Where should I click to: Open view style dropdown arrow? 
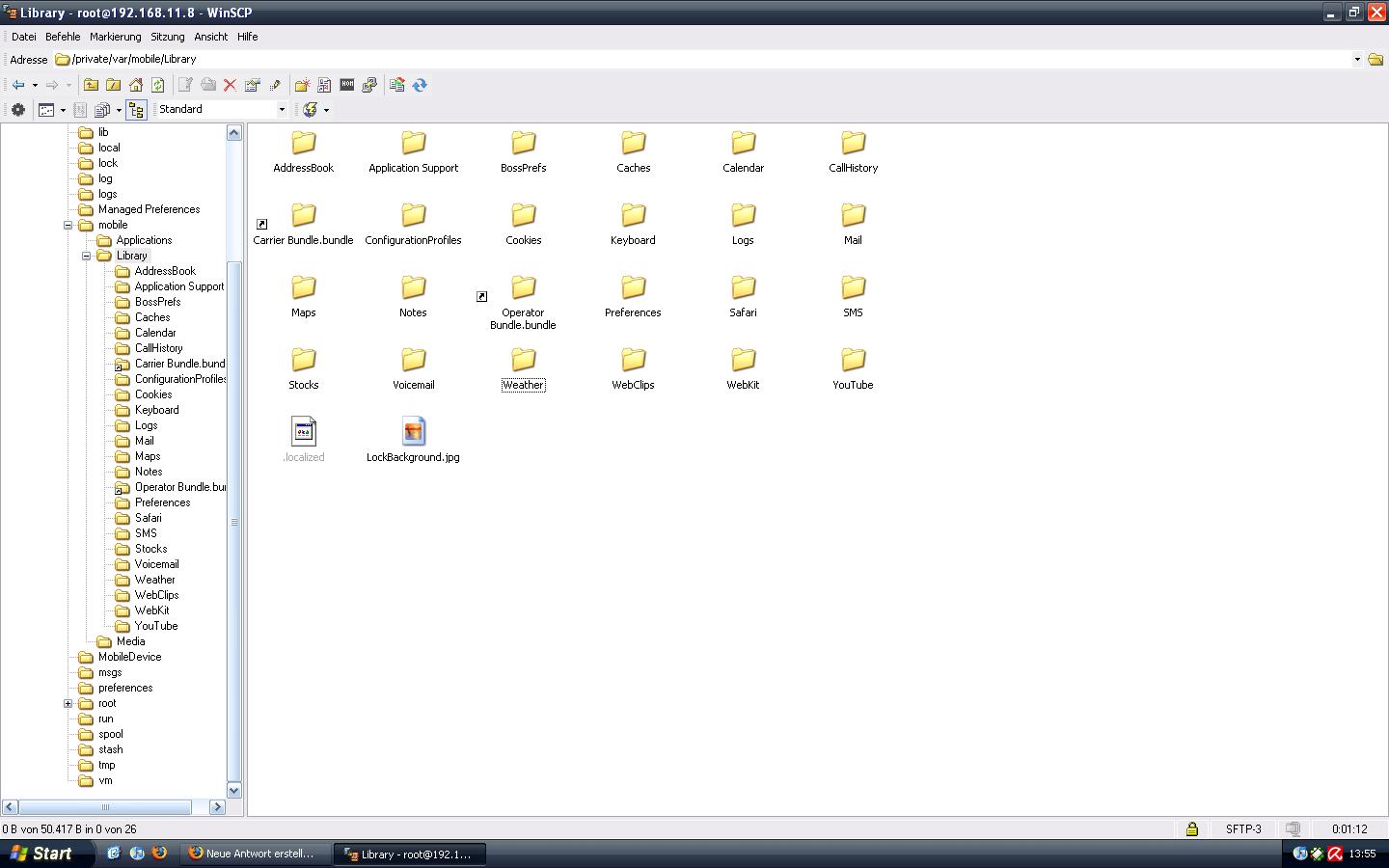tap(63, 110)
